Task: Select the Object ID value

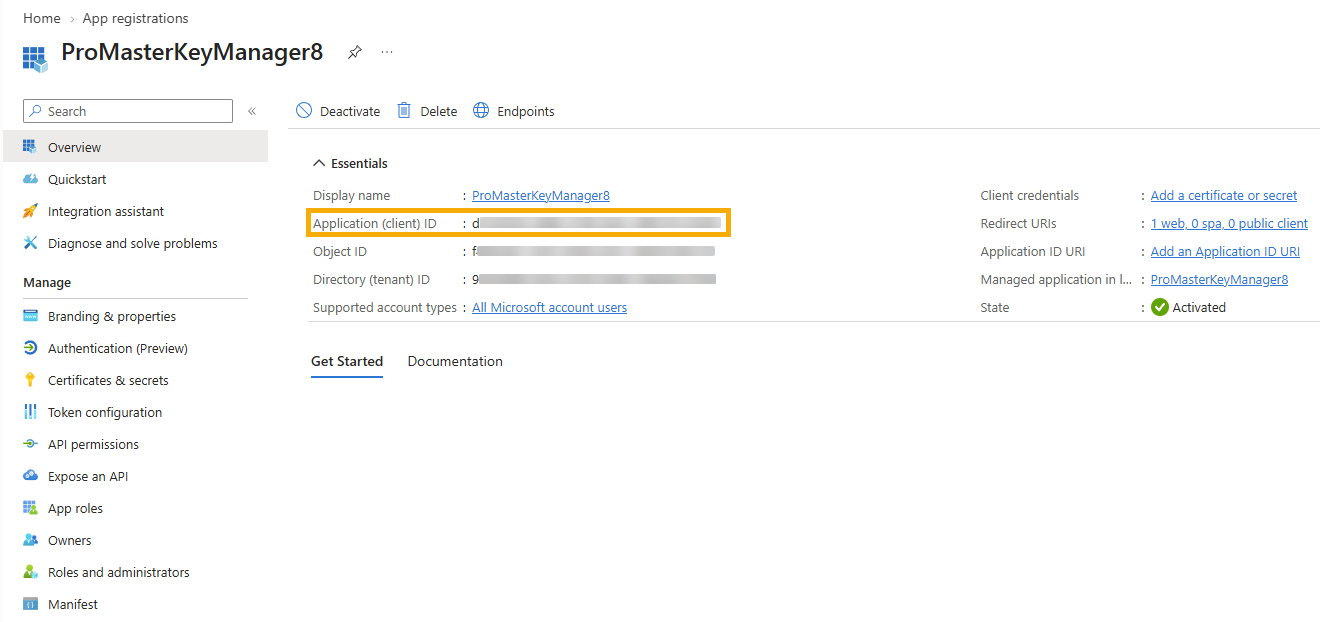Action: (x=594, y=251)
